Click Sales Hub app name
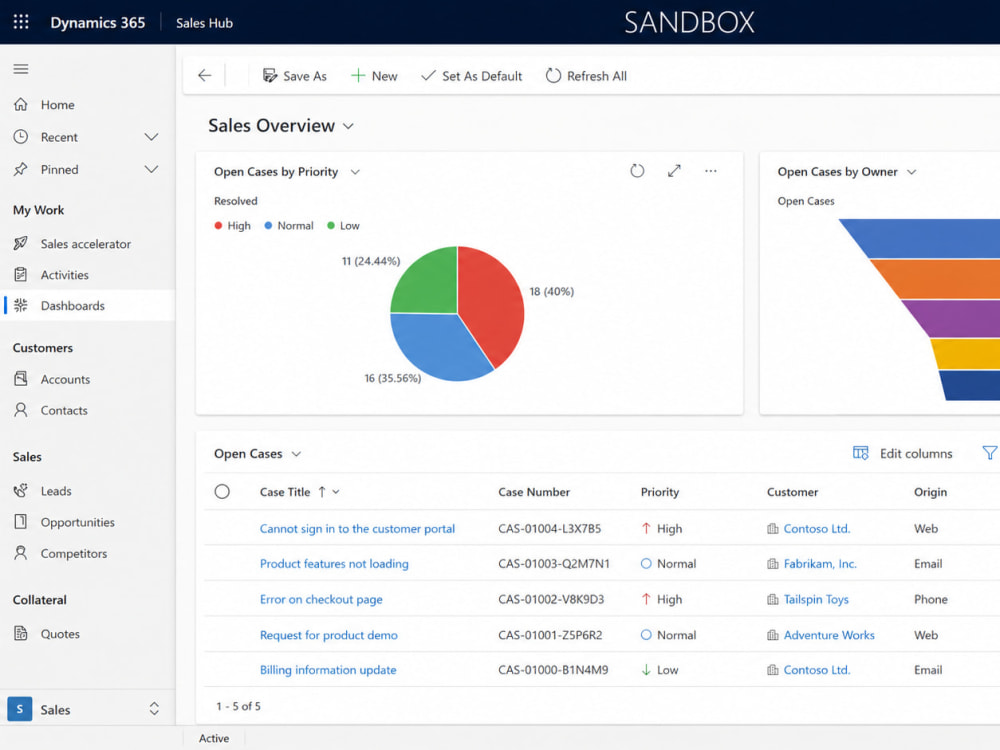Viewport: 1000px width, 750px height. point(204,23)
